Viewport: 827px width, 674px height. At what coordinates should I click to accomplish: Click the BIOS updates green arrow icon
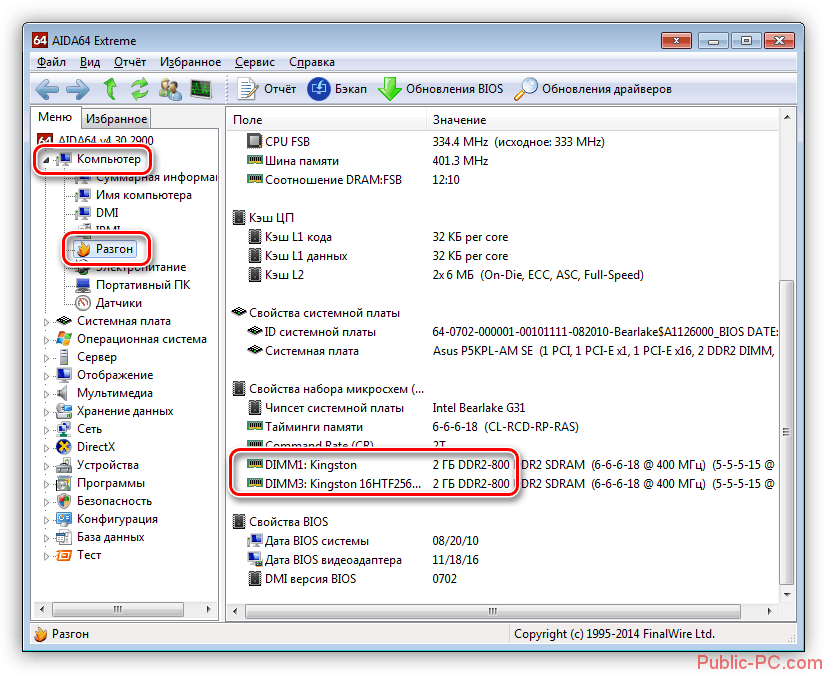pos(389,89)
